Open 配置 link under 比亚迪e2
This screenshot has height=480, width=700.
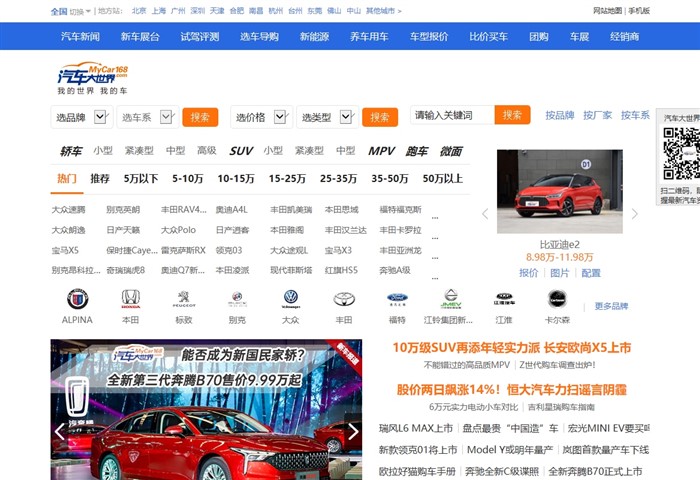tap(591, 273)
